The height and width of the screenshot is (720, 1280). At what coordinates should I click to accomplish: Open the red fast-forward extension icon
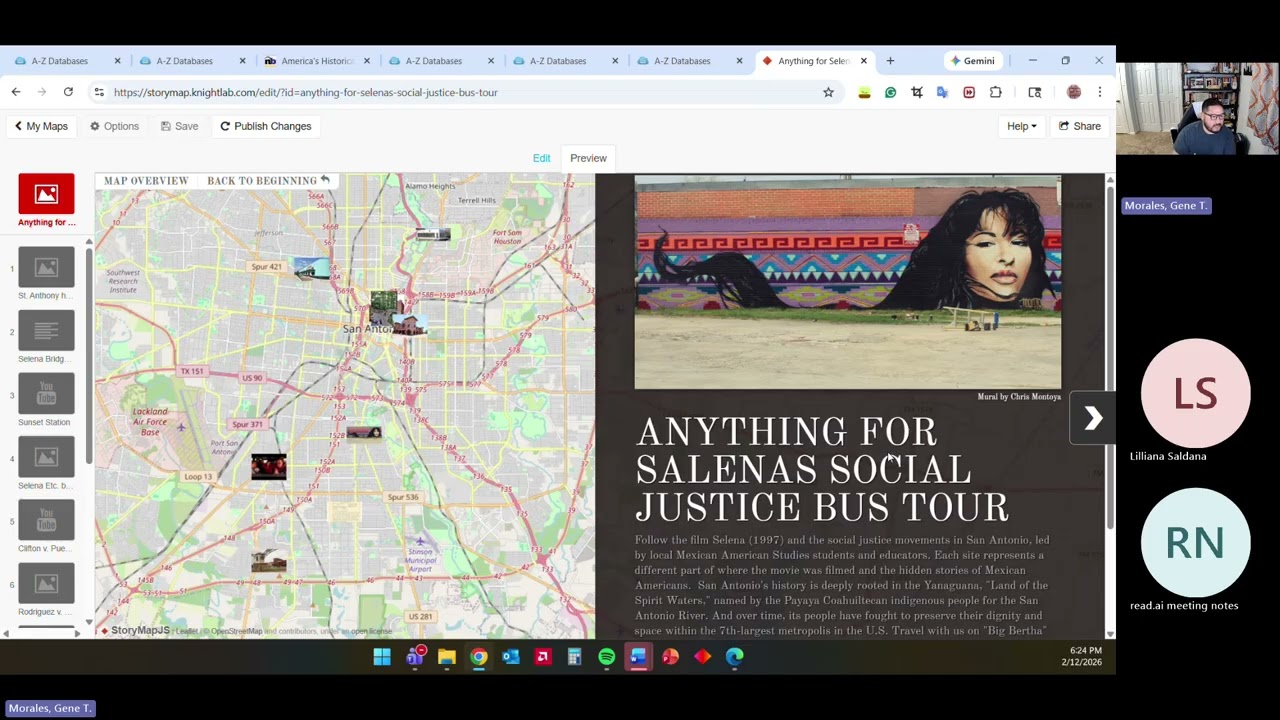[x=968, y=92]
